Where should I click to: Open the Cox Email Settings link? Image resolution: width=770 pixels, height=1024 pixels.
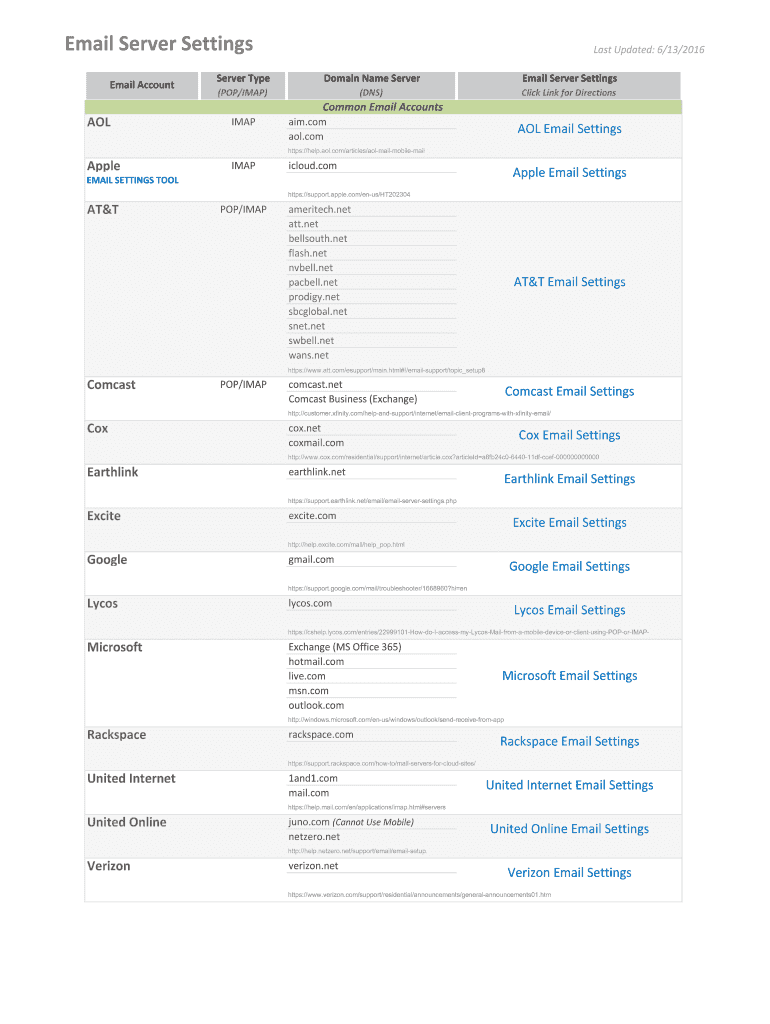click(569, 435)
